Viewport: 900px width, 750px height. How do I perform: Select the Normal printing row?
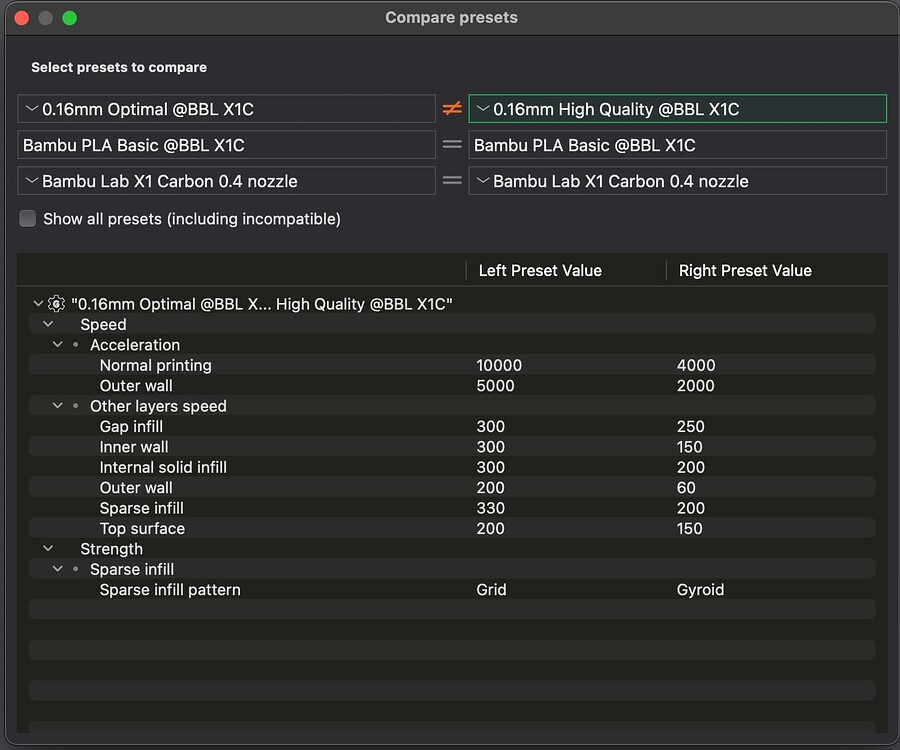[x=452, y=365]
